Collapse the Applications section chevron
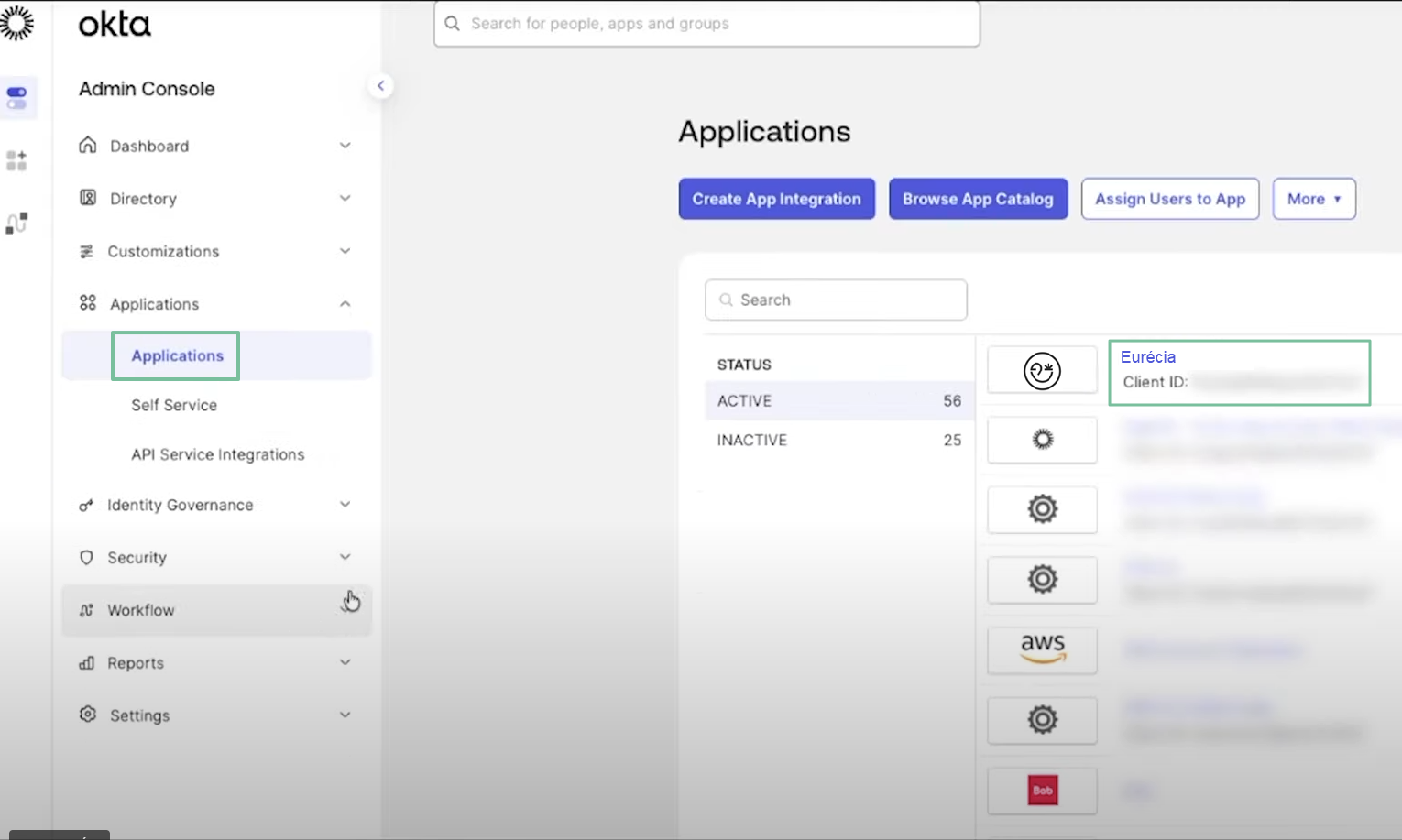The width and height of the screenshot is (1402, 840). tap(345, 304)
